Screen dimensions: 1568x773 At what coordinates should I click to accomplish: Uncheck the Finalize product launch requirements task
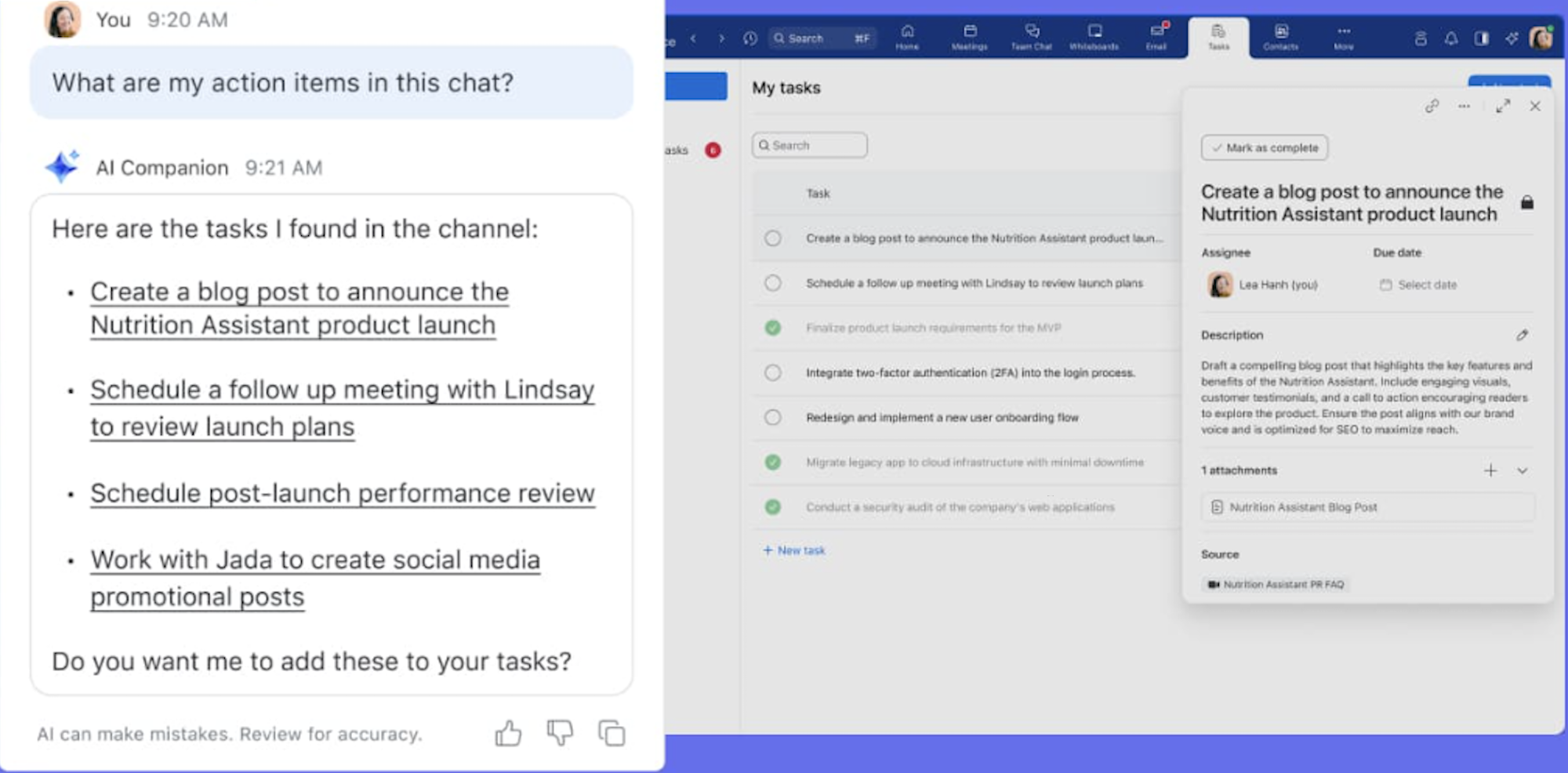773,328
